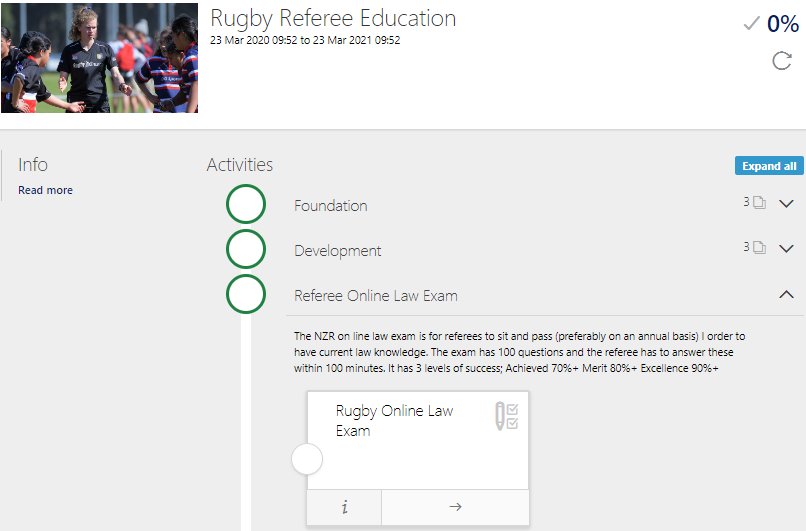
Task: Click the exam checklist icon on the card
Action: (x=507, y=417)
